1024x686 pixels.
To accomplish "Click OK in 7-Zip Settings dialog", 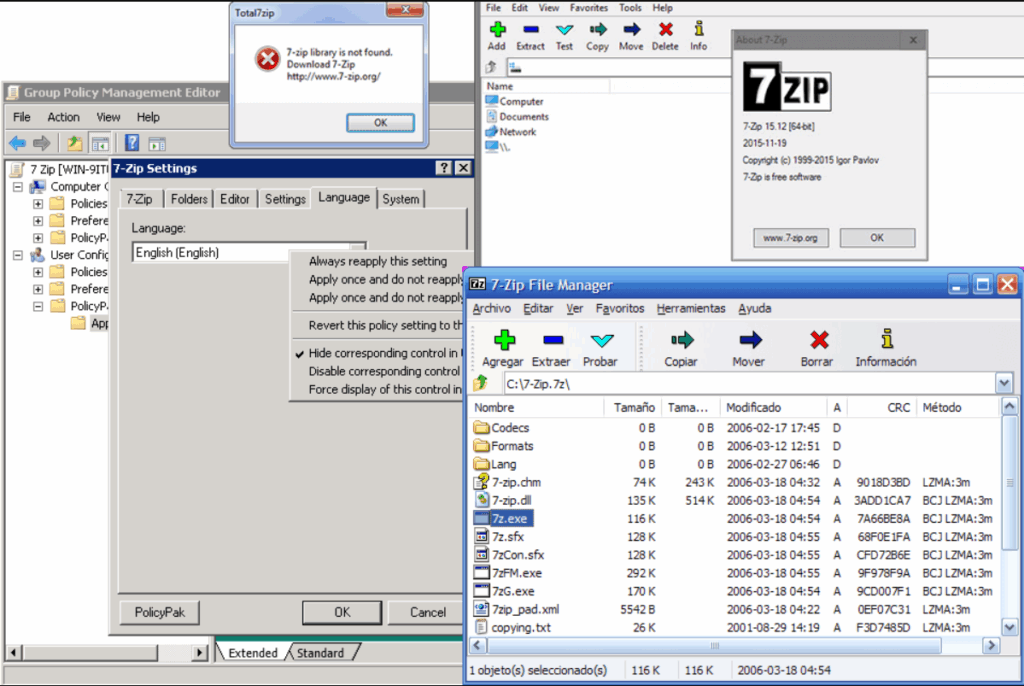I will coord(342,612).
